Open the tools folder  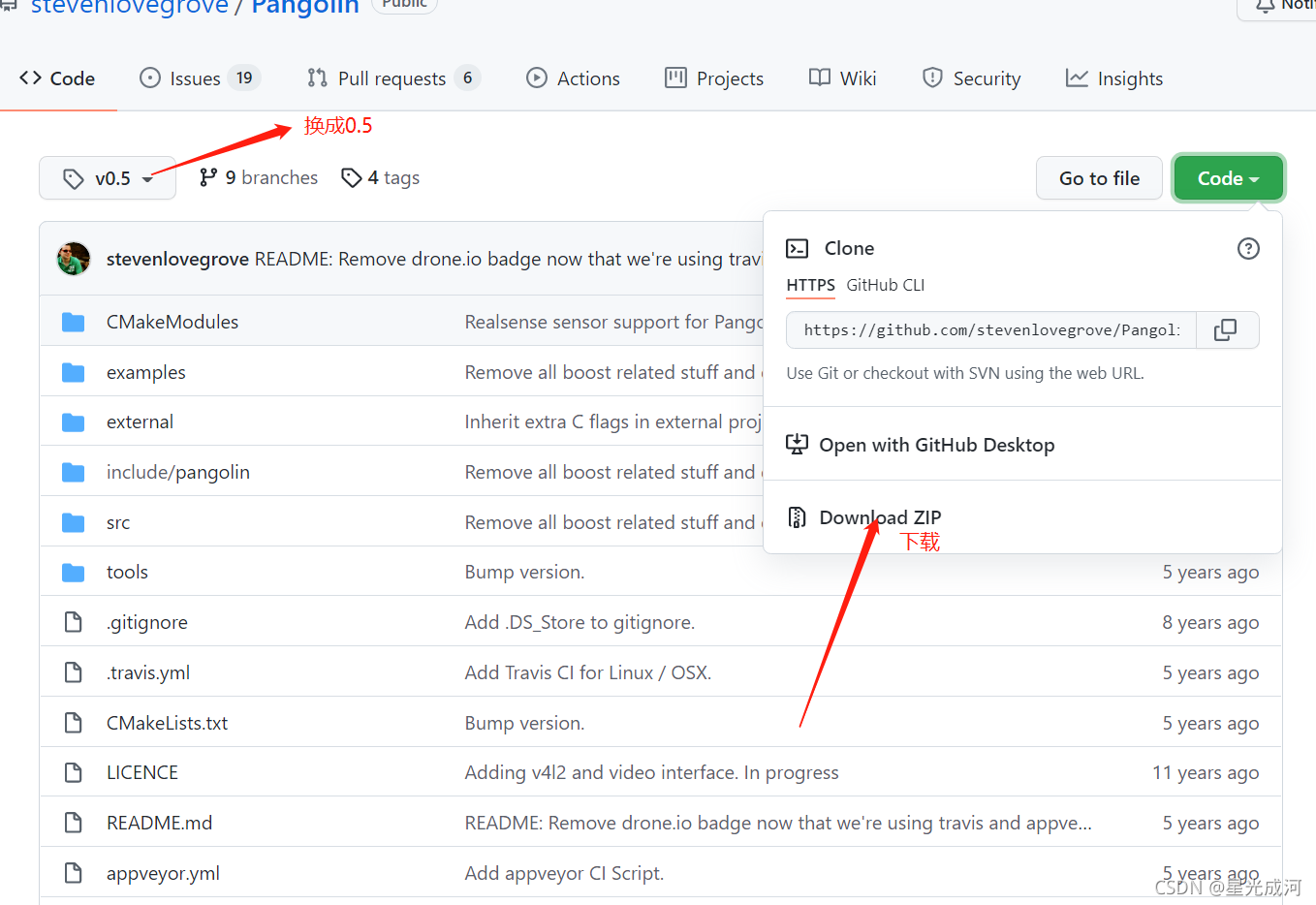[x=127, y=573]
